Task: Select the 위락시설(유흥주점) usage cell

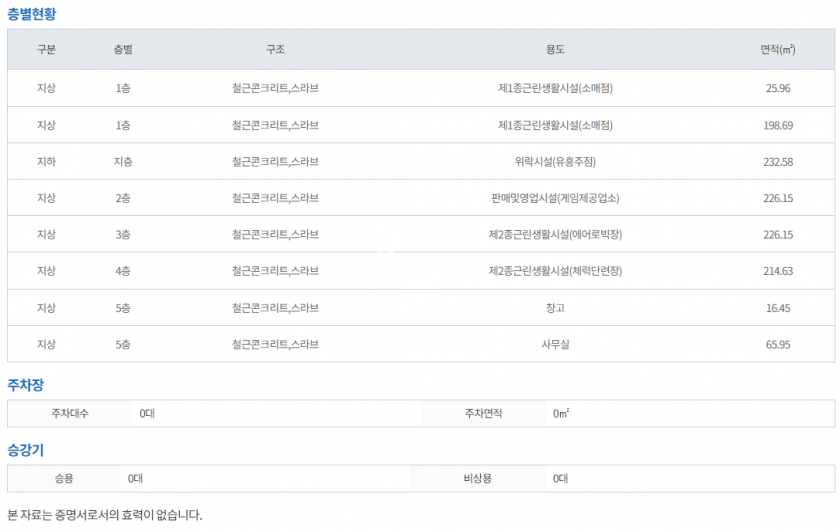Action: pos(555,162)
